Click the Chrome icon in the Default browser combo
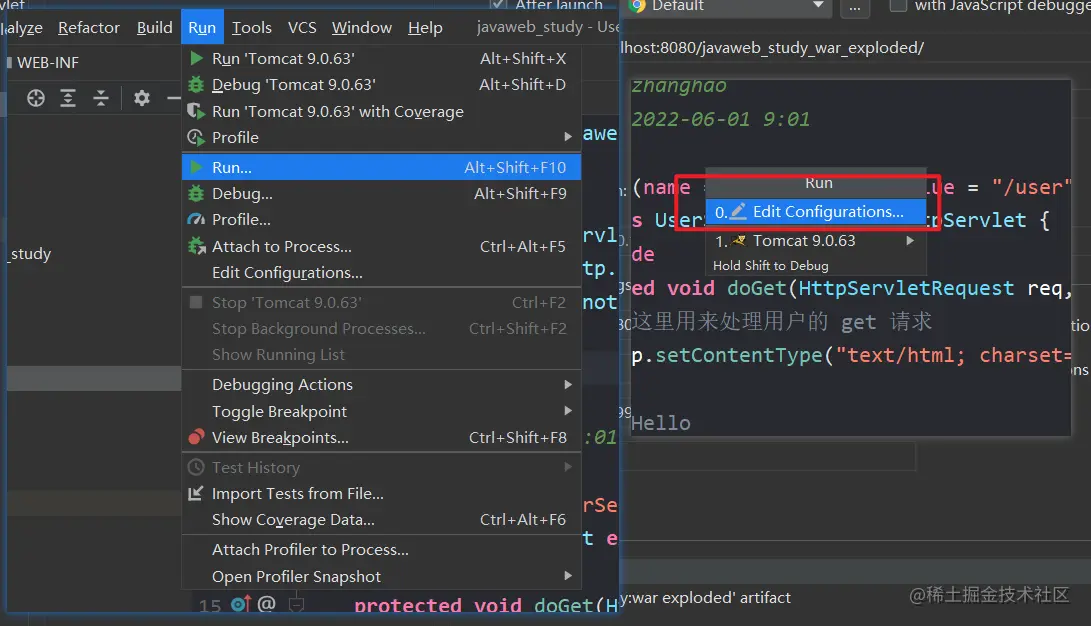 click(637, 6)
